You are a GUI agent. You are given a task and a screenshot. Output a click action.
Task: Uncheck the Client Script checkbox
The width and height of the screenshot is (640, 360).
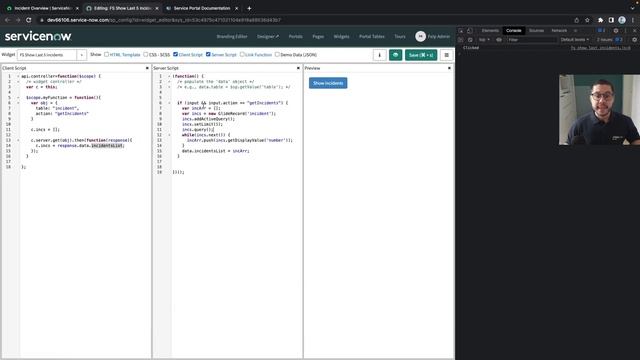(x=176, y=54)
